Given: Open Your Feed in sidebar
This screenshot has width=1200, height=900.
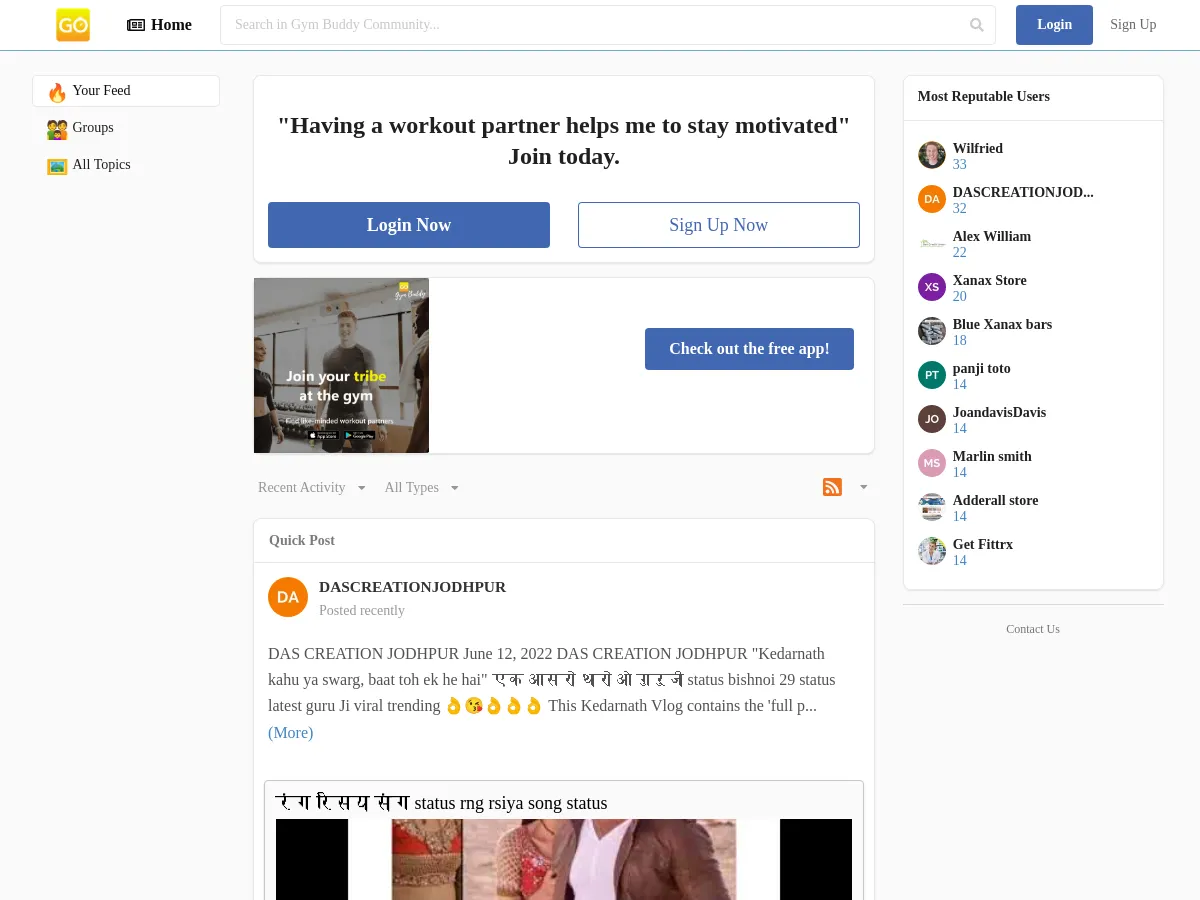Looking at the screenshot, I should (101, 91).
